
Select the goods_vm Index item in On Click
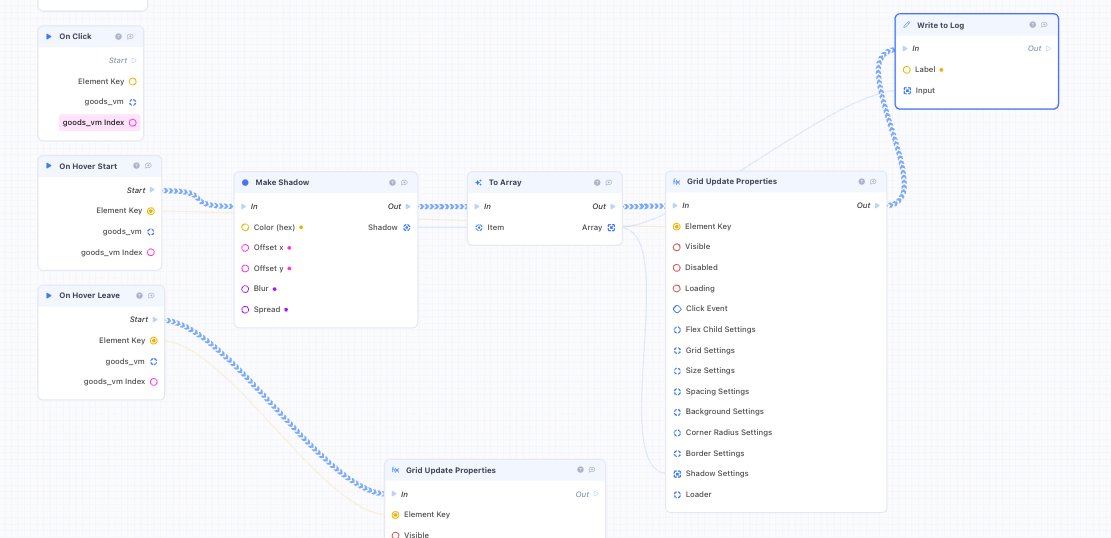coord(100,123)
